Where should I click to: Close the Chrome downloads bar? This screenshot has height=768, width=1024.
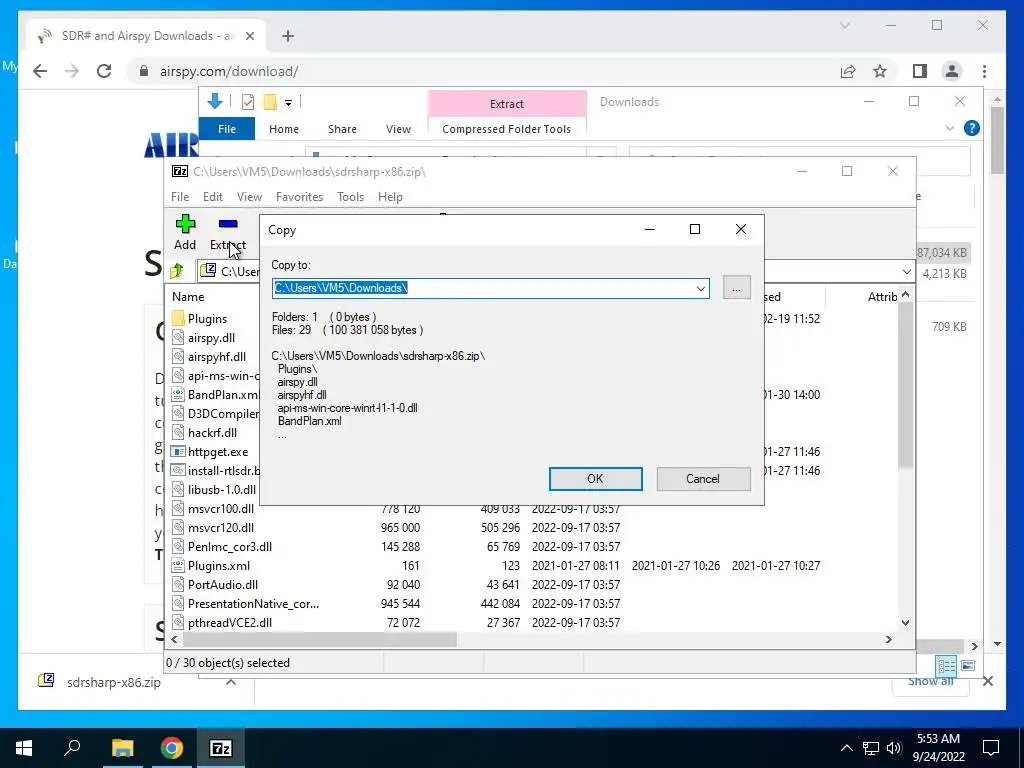pos(987,681)
